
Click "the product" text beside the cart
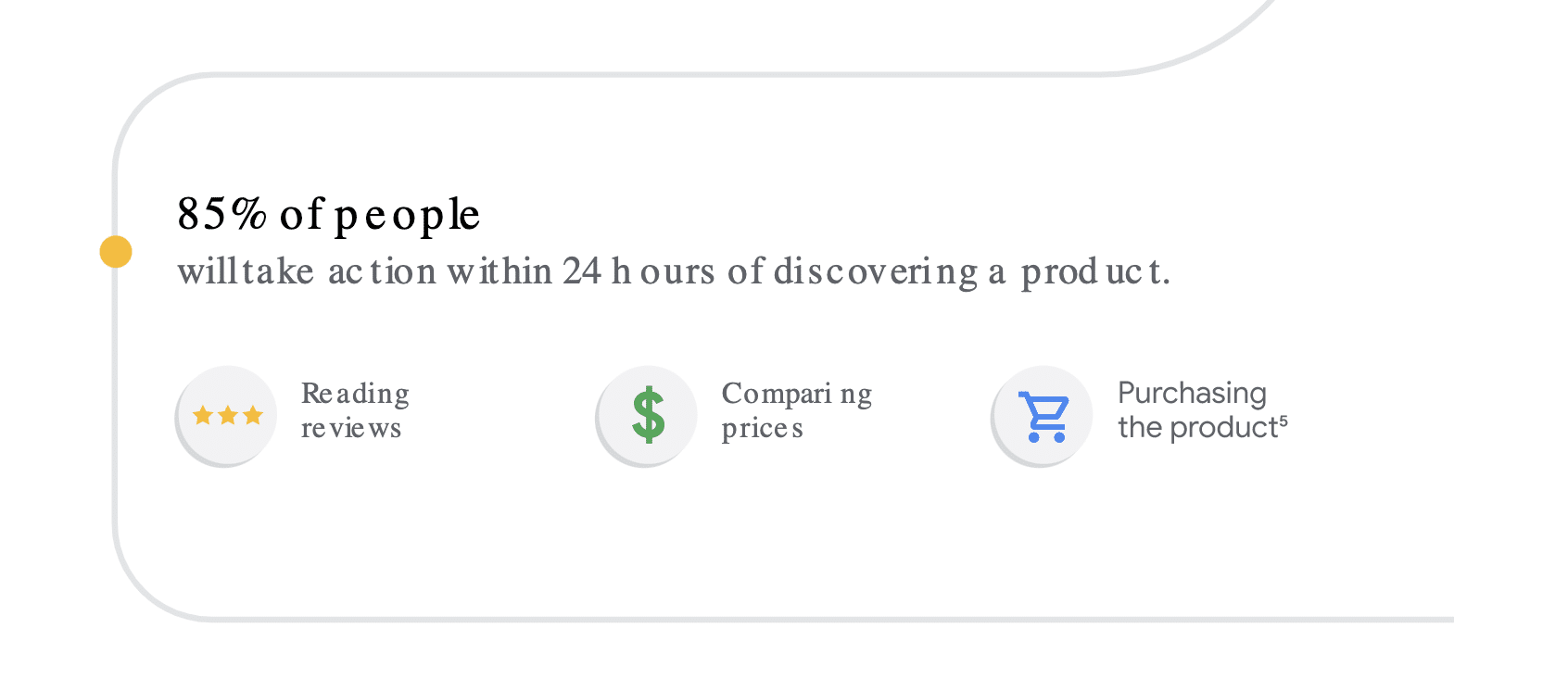click(1197, 428)
